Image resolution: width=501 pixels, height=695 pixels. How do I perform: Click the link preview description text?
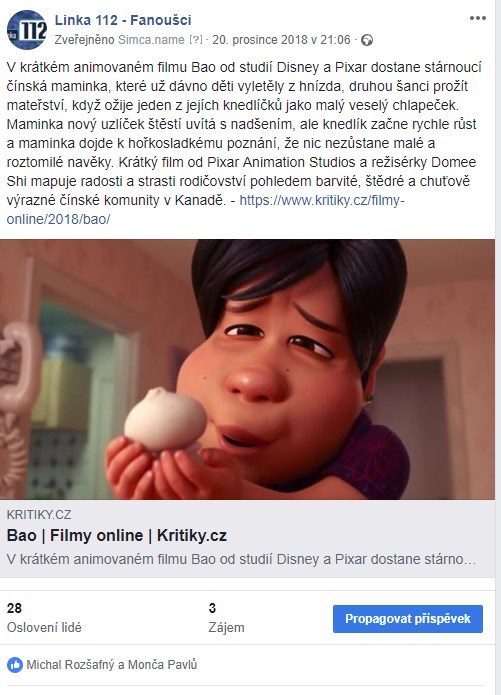tap(241, 559)
